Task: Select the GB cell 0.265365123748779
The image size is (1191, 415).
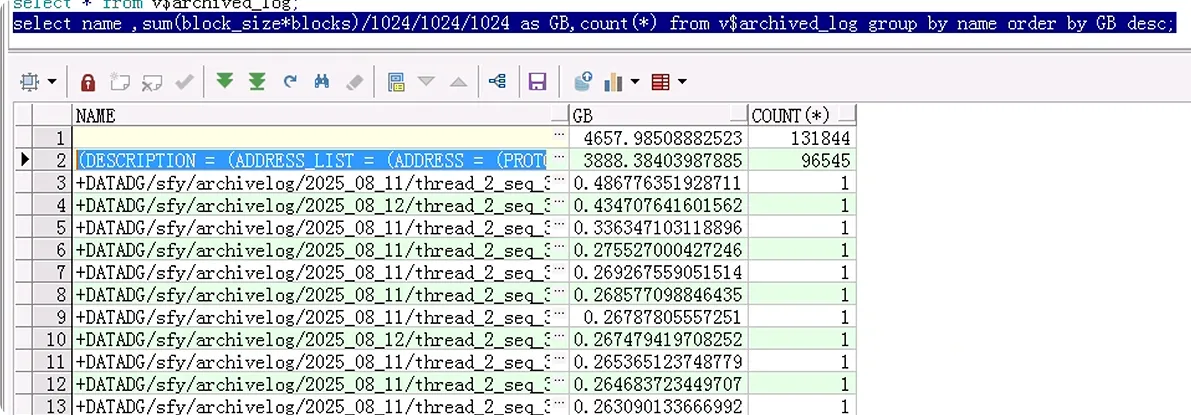Action: [x=659, y=361]
